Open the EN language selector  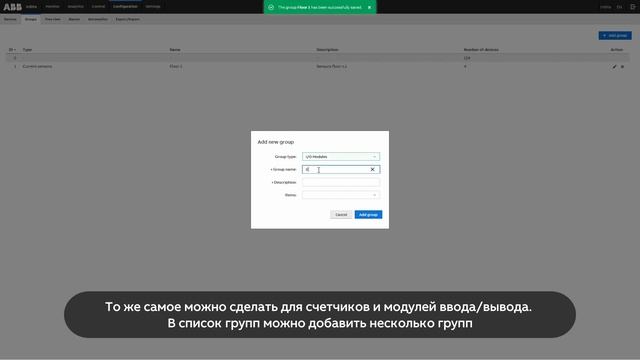point(619,7)
